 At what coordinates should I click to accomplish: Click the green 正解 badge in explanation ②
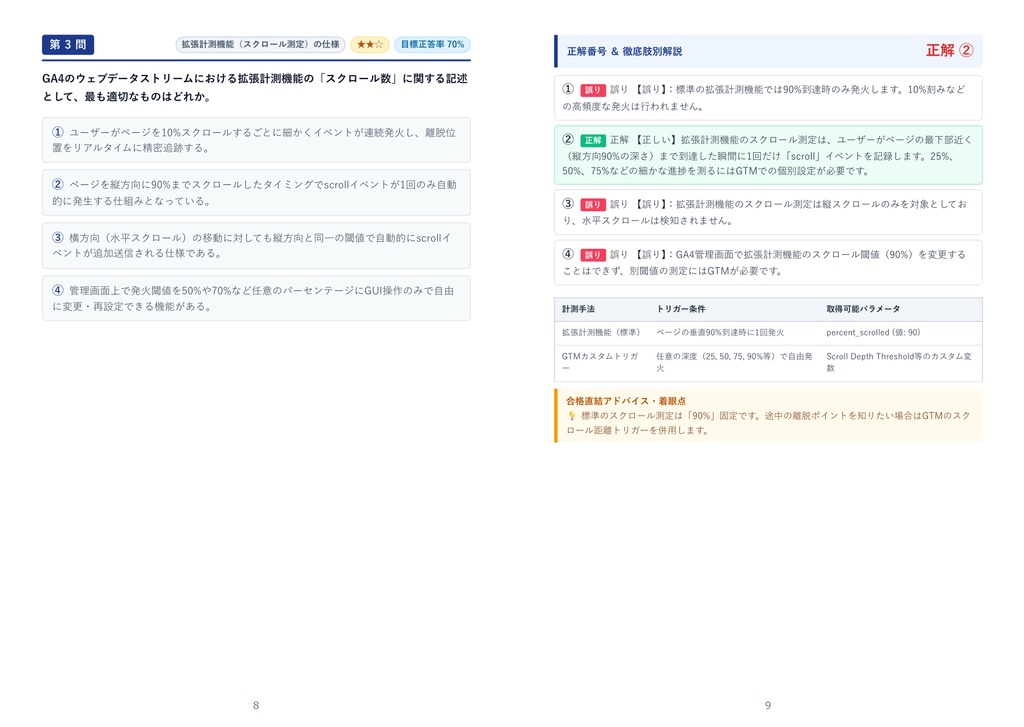pyautogui.click(x=593, y=140)
